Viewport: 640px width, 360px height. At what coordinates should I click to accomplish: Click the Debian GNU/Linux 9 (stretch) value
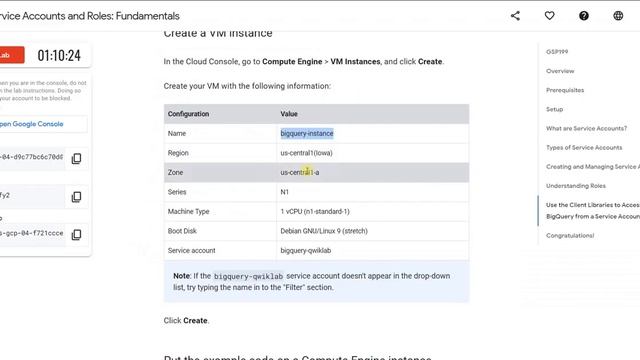click(324, 231)
